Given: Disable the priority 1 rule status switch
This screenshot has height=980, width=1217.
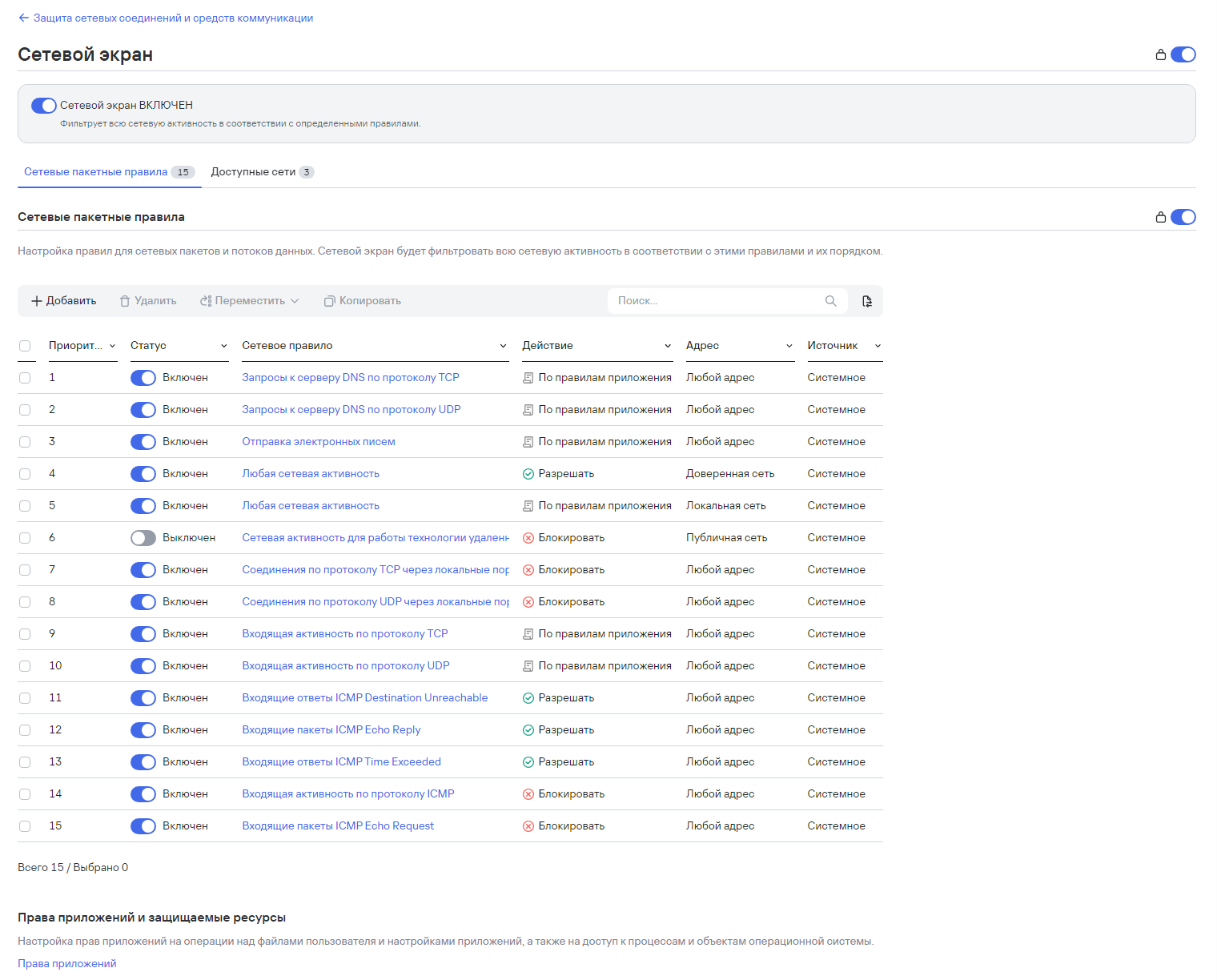Looking at the screenshot, I should click(x=143, y=378).
